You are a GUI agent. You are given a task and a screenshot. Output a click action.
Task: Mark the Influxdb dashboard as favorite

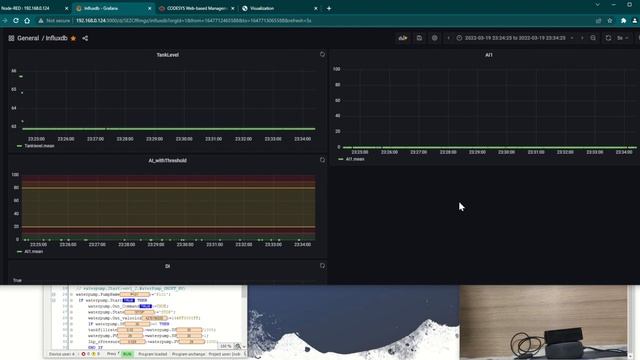point(73,38)
